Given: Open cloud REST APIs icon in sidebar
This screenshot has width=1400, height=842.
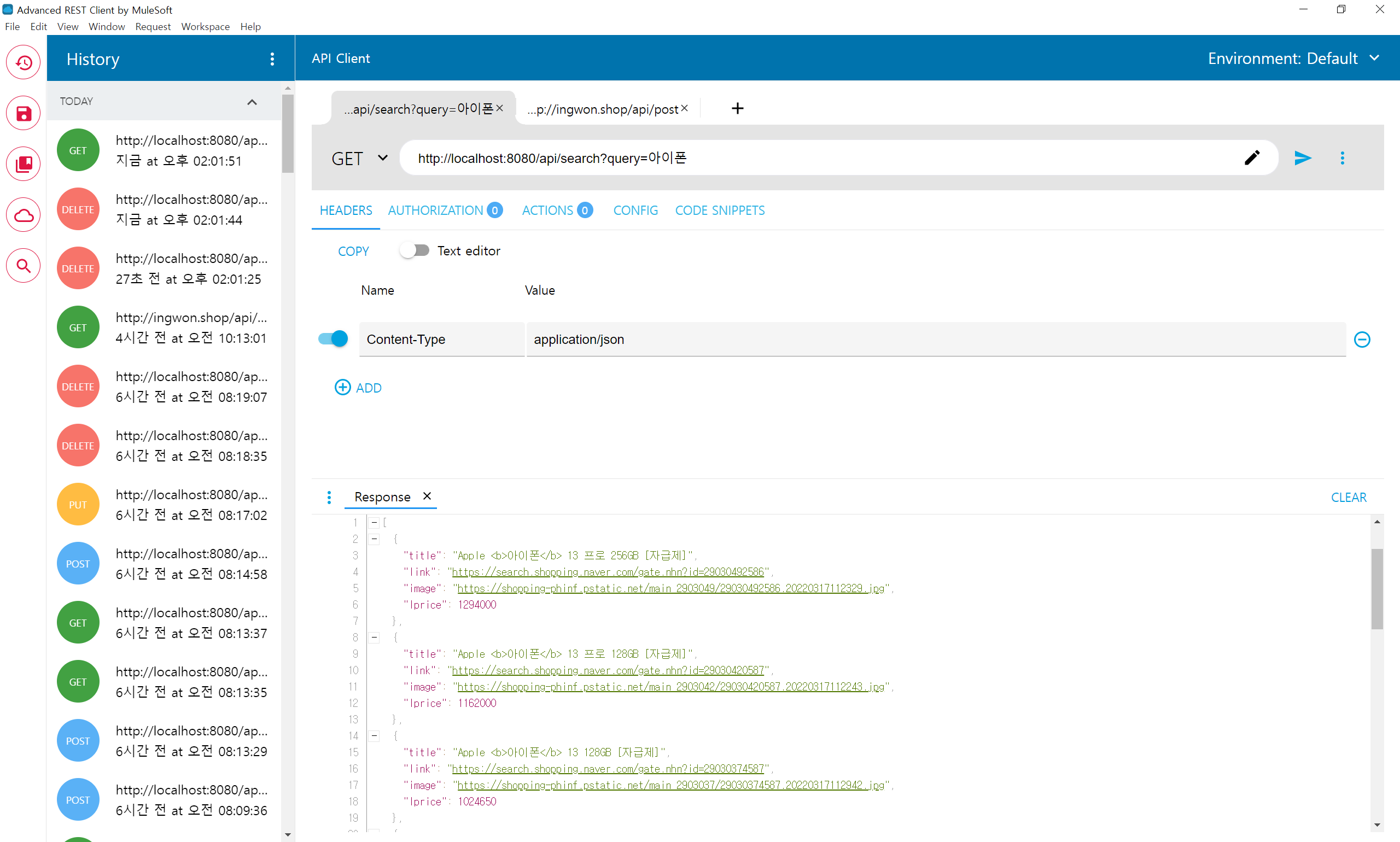Looking at the screenshot, I should 24,215.
